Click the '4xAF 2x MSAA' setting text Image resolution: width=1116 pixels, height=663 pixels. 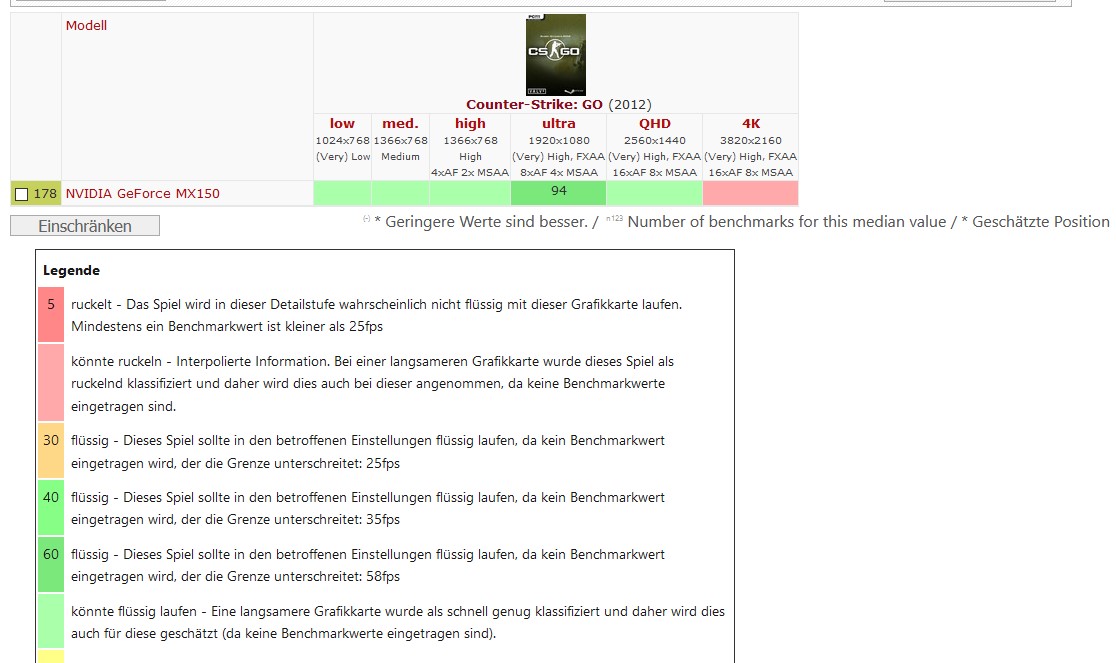pyautogui.click(x=470, y=172)
